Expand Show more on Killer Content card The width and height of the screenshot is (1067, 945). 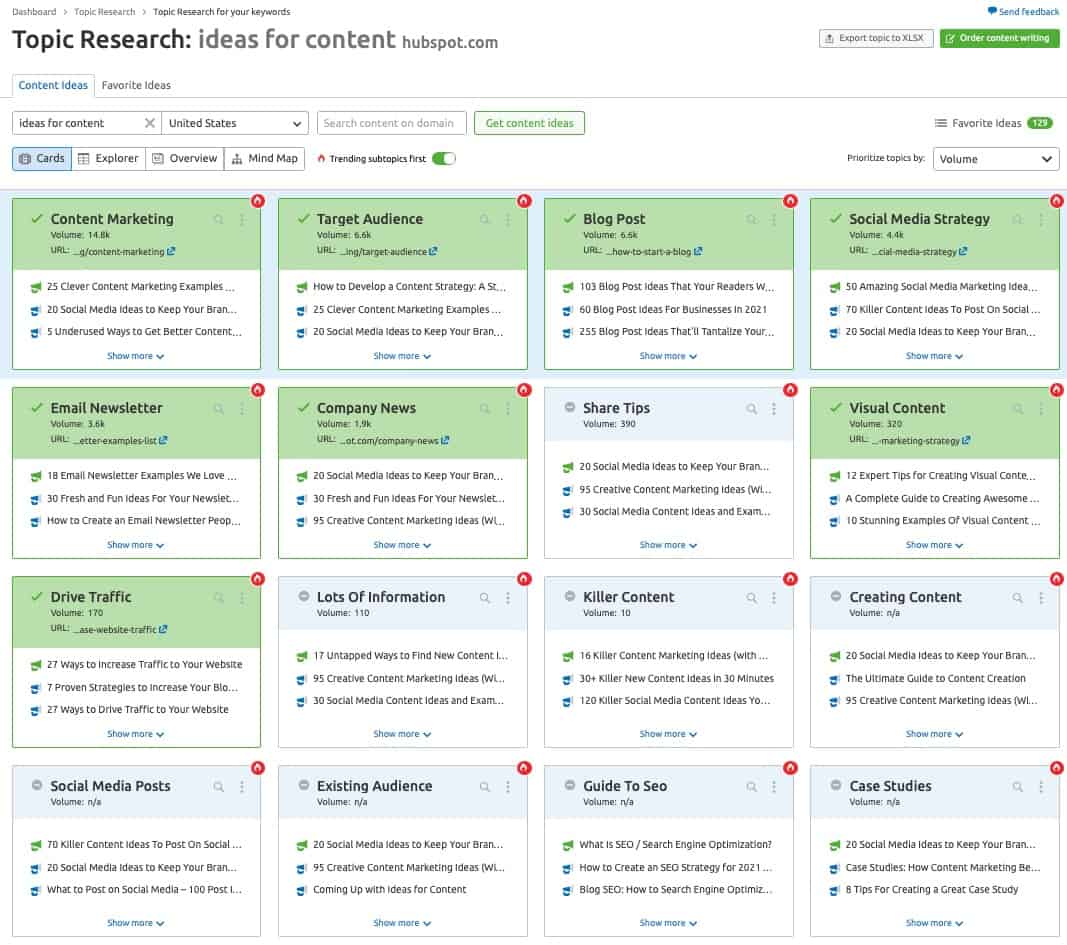pos(668,733)
